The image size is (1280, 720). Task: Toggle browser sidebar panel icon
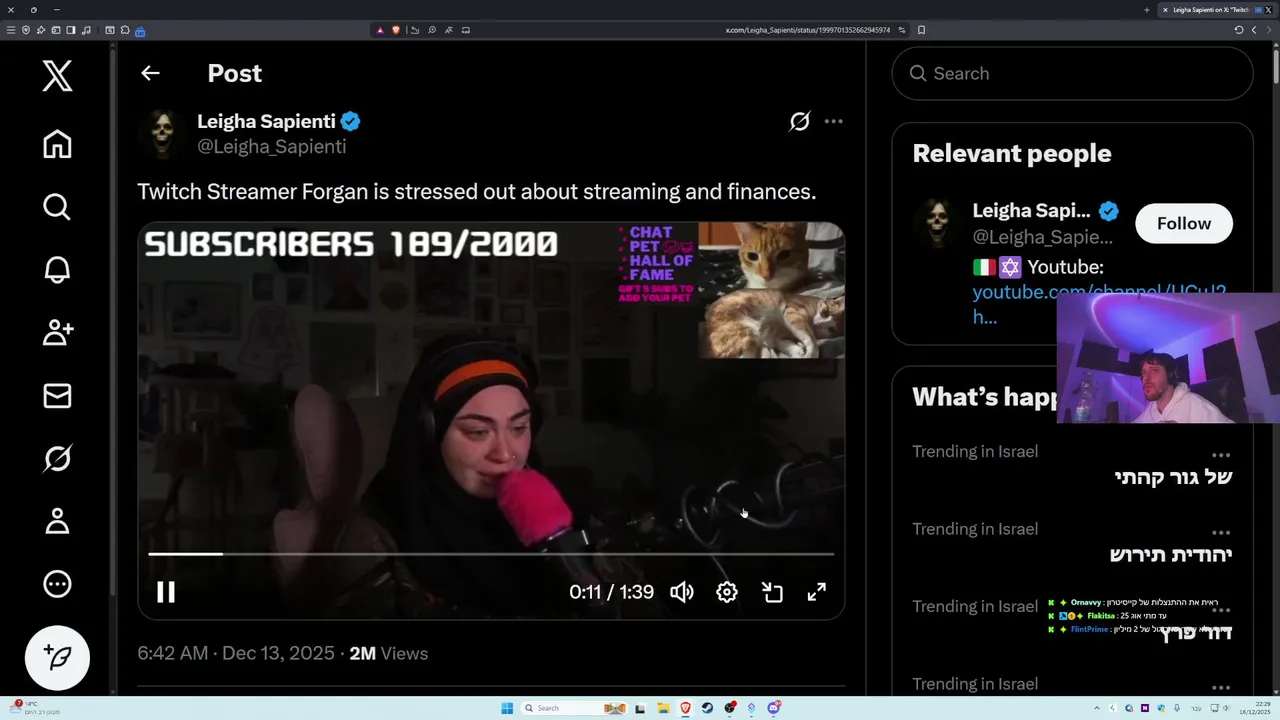[70, 30]
